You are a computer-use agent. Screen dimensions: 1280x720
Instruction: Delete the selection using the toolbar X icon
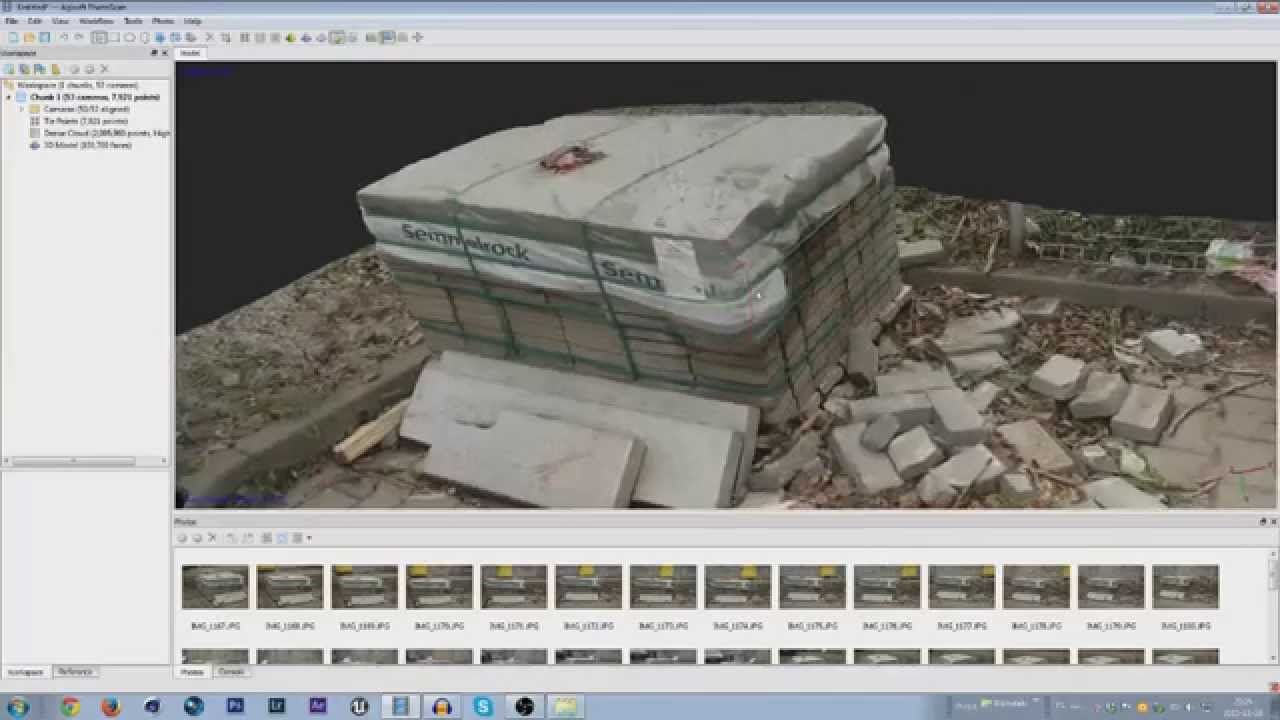click(209, 38)
